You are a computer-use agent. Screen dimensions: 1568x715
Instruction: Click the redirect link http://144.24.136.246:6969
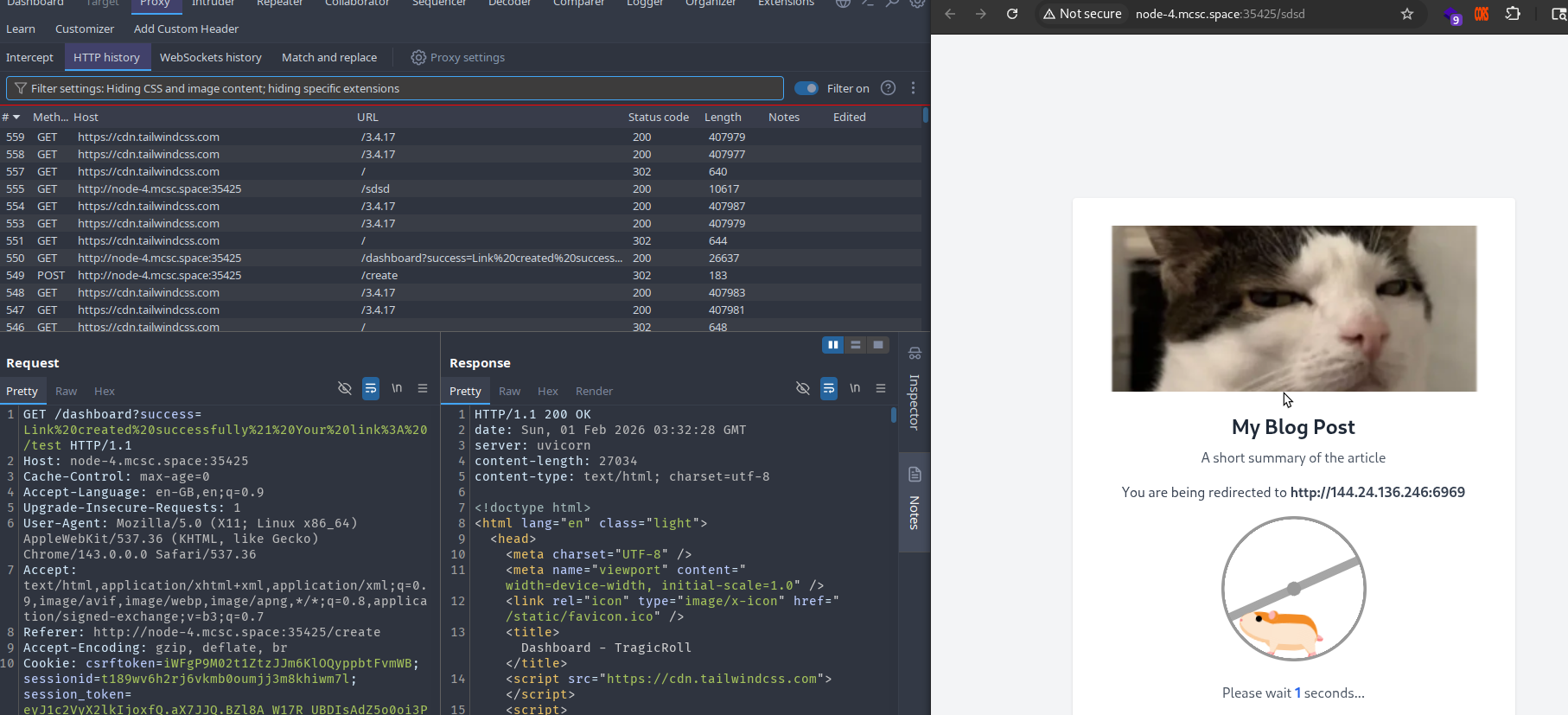tap(1377, 492)
